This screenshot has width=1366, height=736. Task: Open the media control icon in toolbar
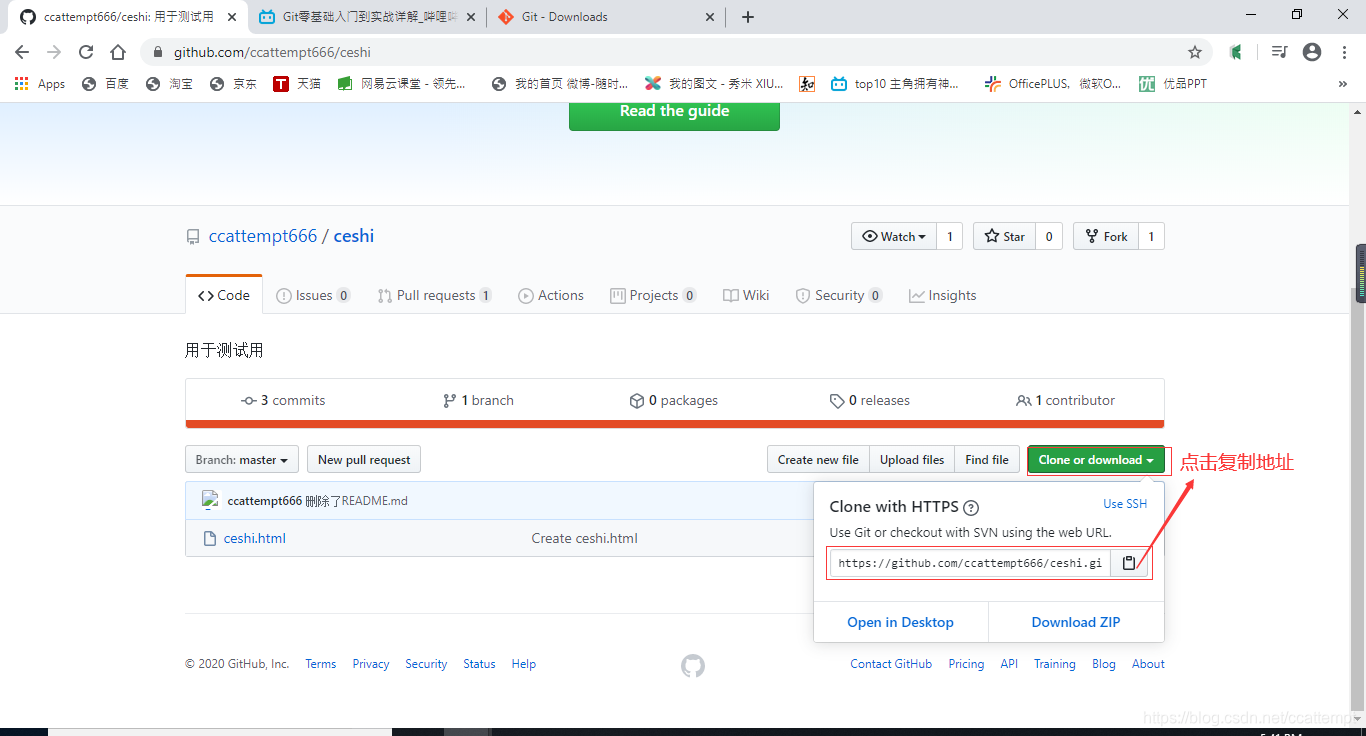(1279, 52)
